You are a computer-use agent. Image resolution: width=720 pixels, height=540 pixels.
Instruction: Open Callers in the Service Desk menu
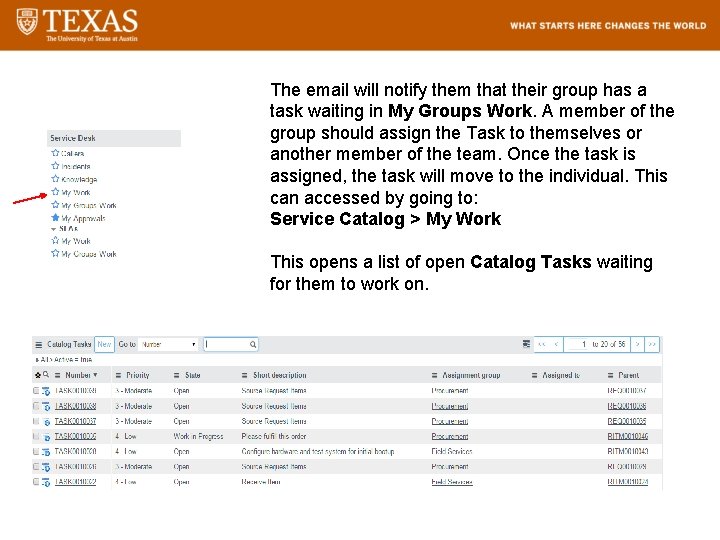click(x=73, y=153)
